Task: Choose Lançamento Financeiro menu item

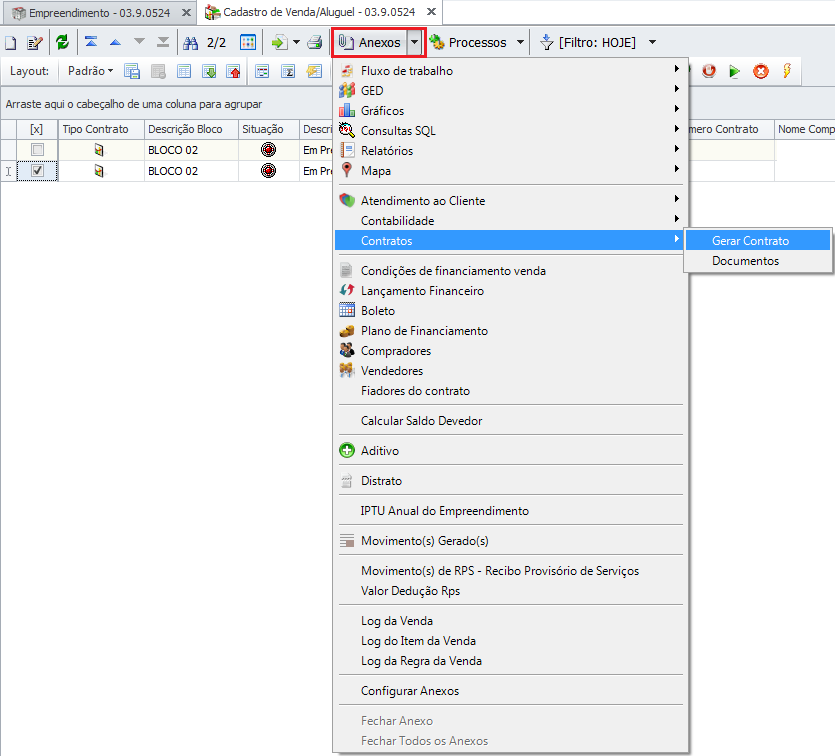Action: [510, 291]
